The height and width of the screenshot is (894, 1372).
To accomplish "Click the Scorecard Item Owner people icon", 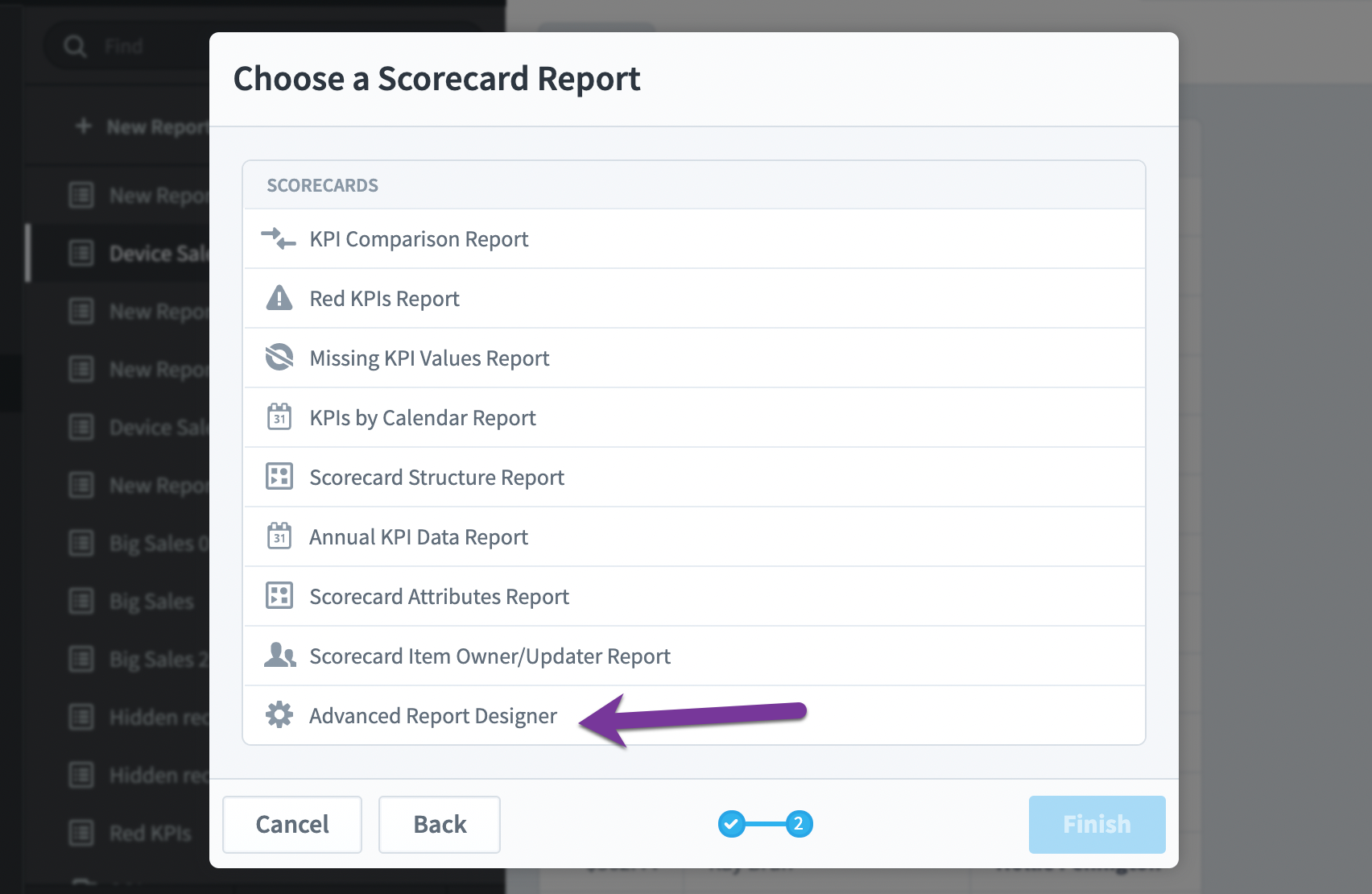I will 279,655.
